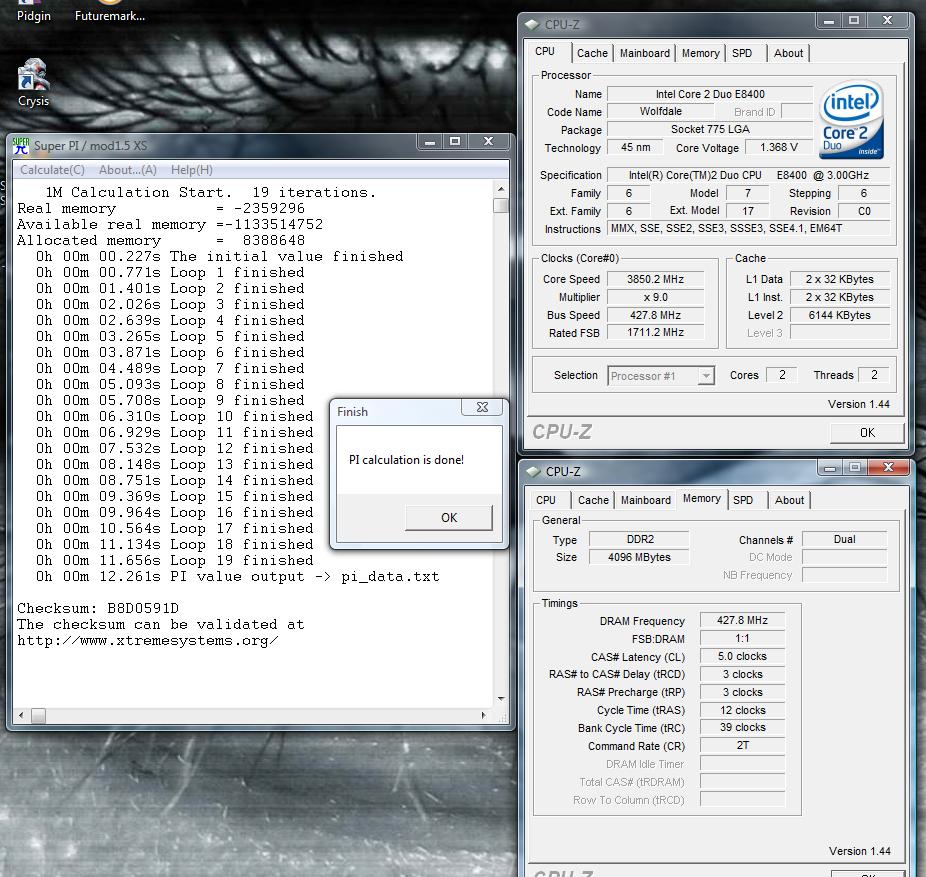Screen dimensions: 926x877
Task: Click the xtremesystems.org URL text
Action: 148,641
